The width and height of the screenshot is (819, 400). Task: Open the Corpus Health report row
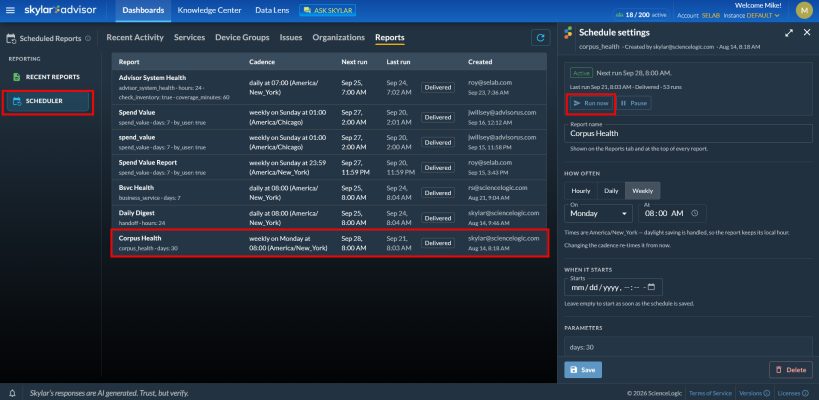coord(329,243)
